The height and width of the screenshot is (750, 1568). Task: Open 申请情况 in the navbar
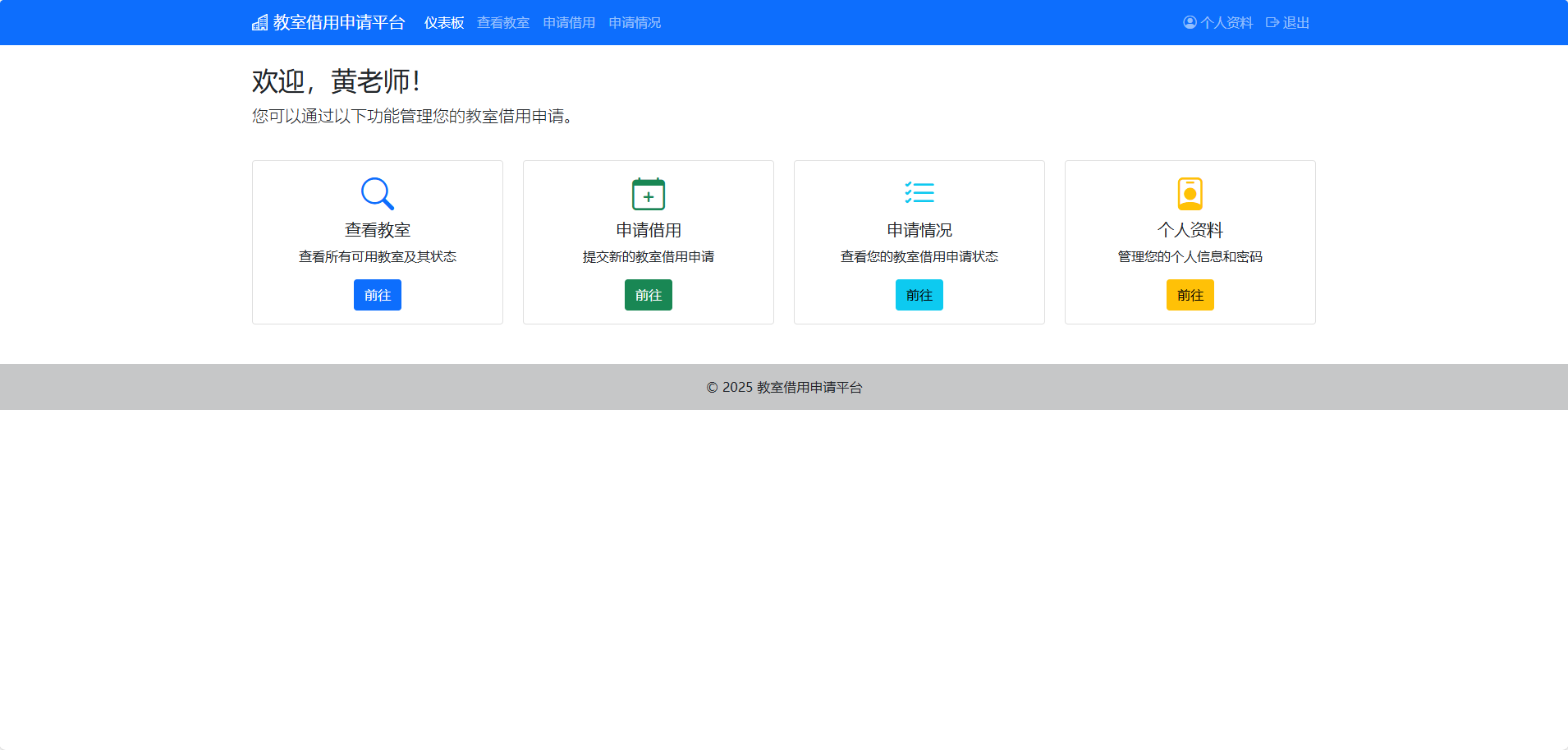pos(635,23)
